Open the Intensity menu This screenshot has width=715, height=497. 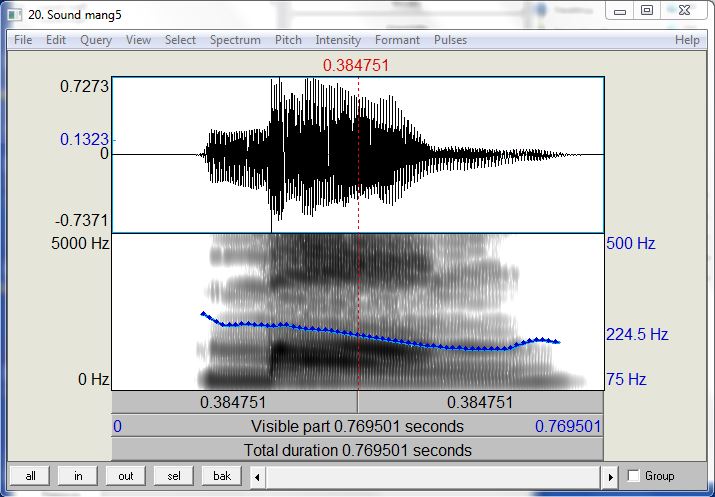(338, 40)
